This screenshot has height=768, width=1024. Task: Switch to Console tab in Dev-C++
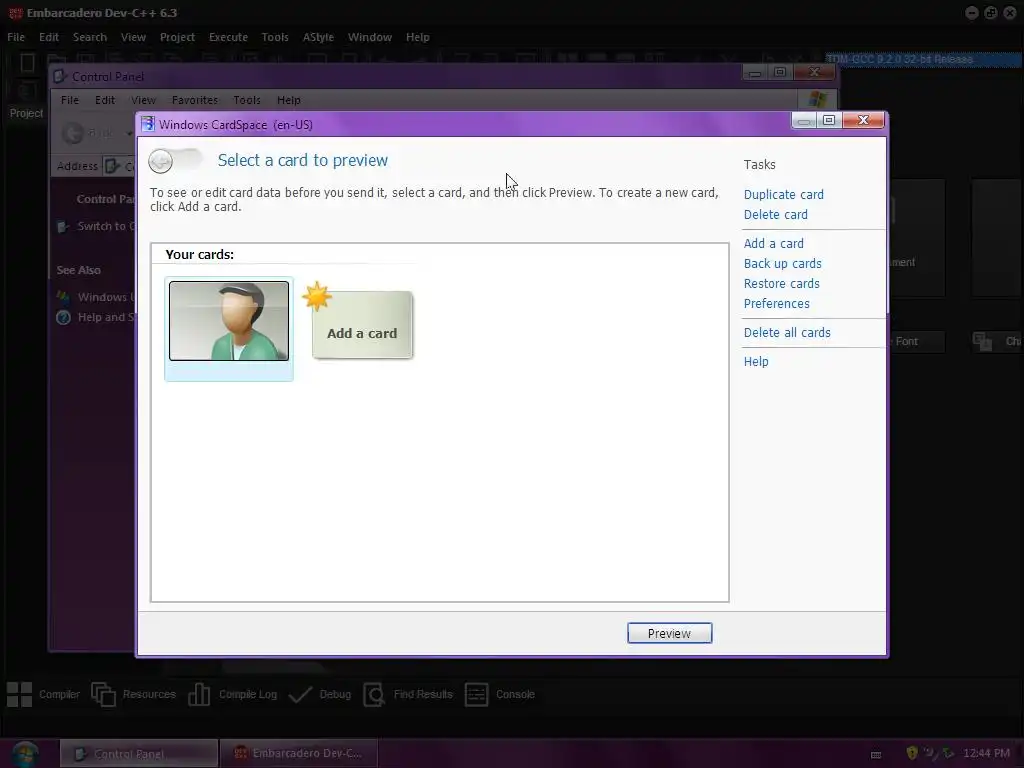[500, 694]
